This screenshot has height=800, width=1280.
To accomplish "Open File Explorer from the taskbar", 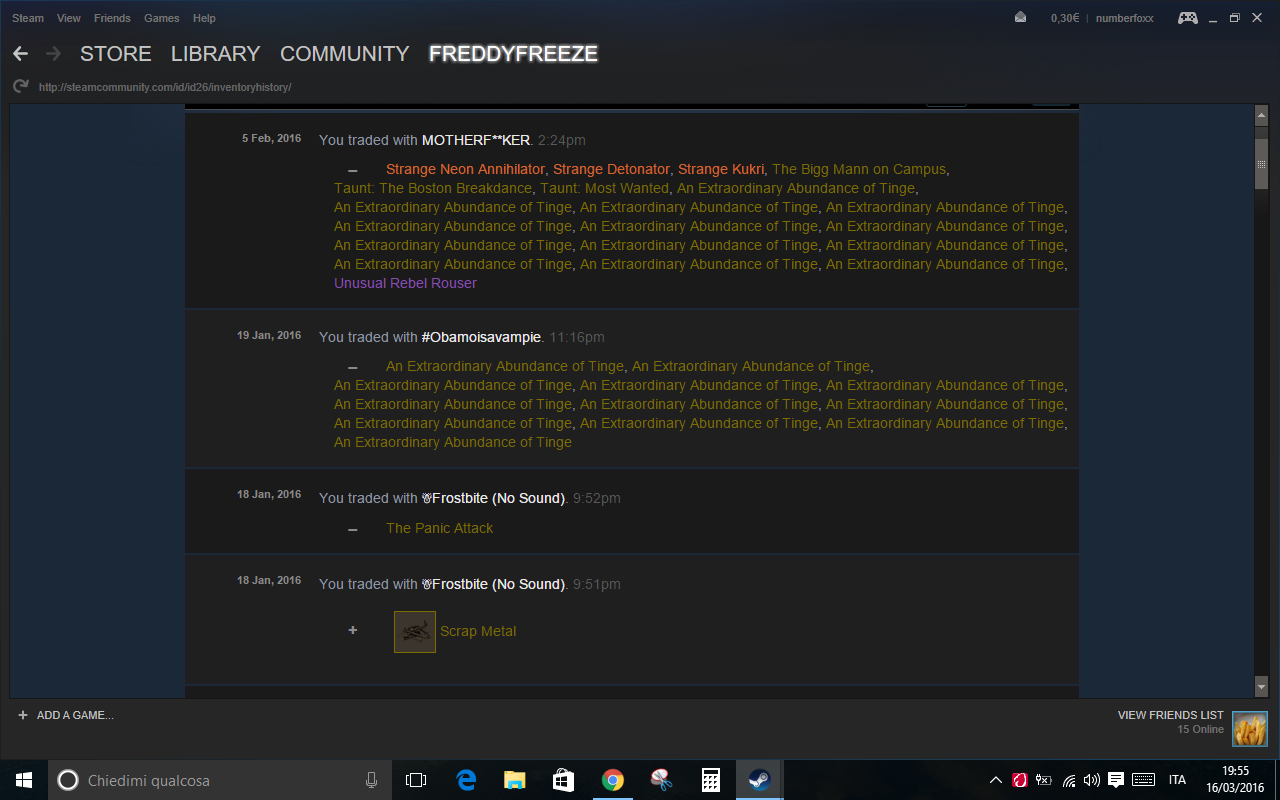I will pos(514,780).
